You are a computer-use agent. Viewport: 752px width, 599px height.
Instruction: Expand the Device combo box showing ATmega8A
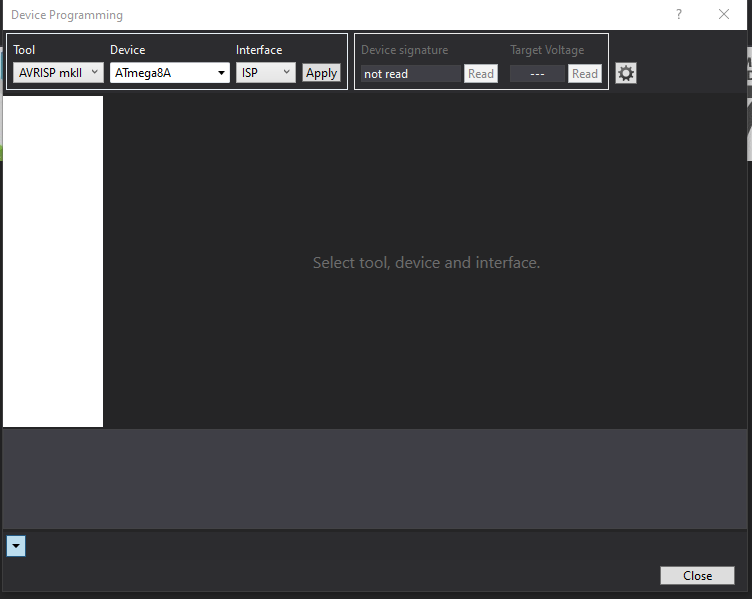click(169, 73)
